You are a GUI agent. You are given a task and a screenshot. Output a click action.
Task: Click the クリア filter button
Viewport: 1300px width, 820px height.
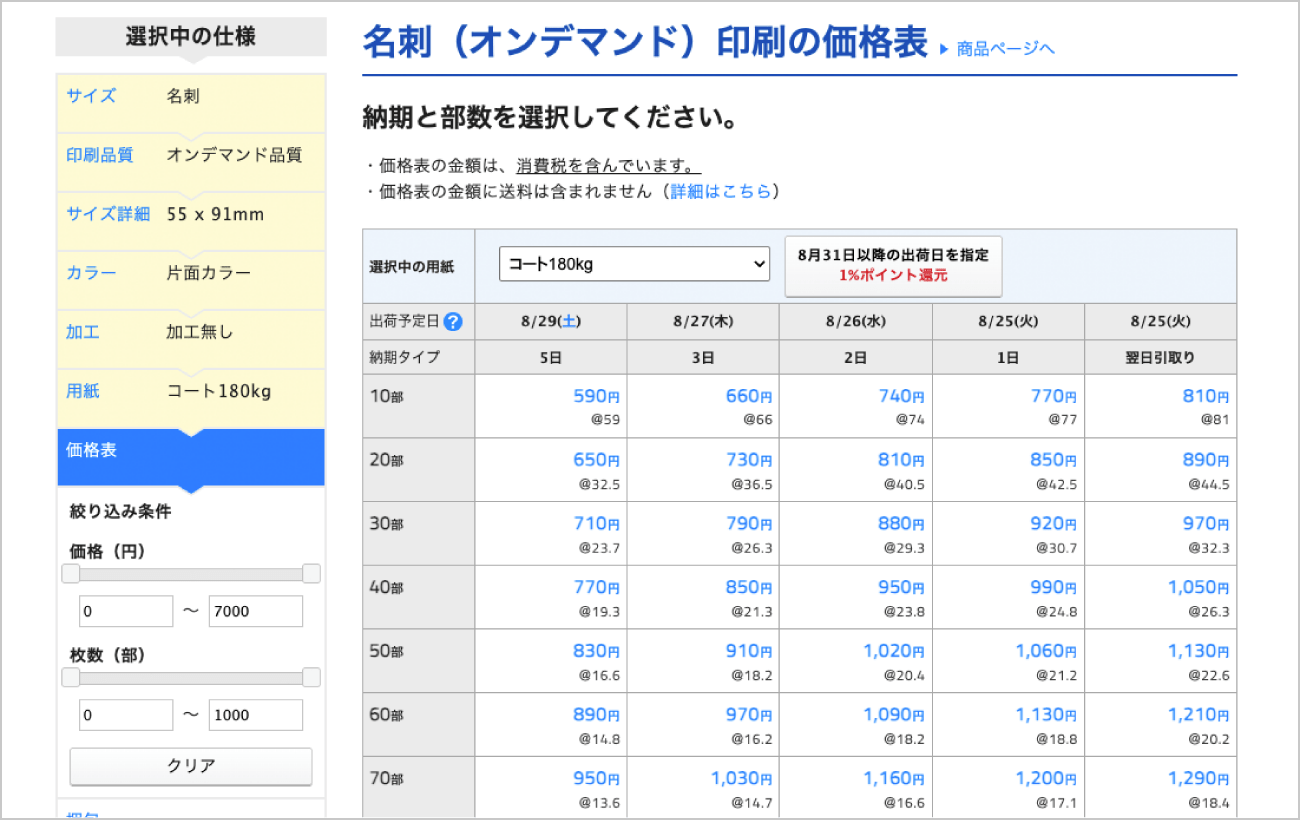tap(191, 766)
